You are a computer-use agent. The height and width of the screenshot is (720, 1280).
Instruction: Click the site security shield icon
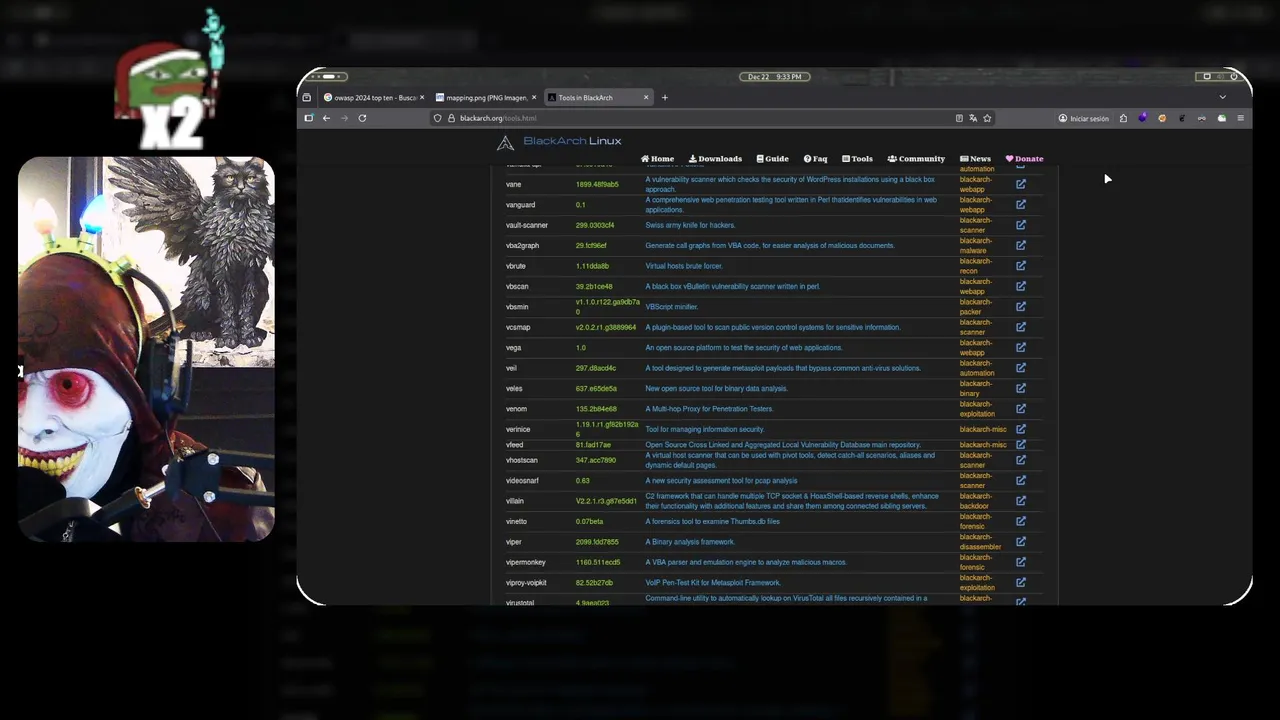[437, 118]
